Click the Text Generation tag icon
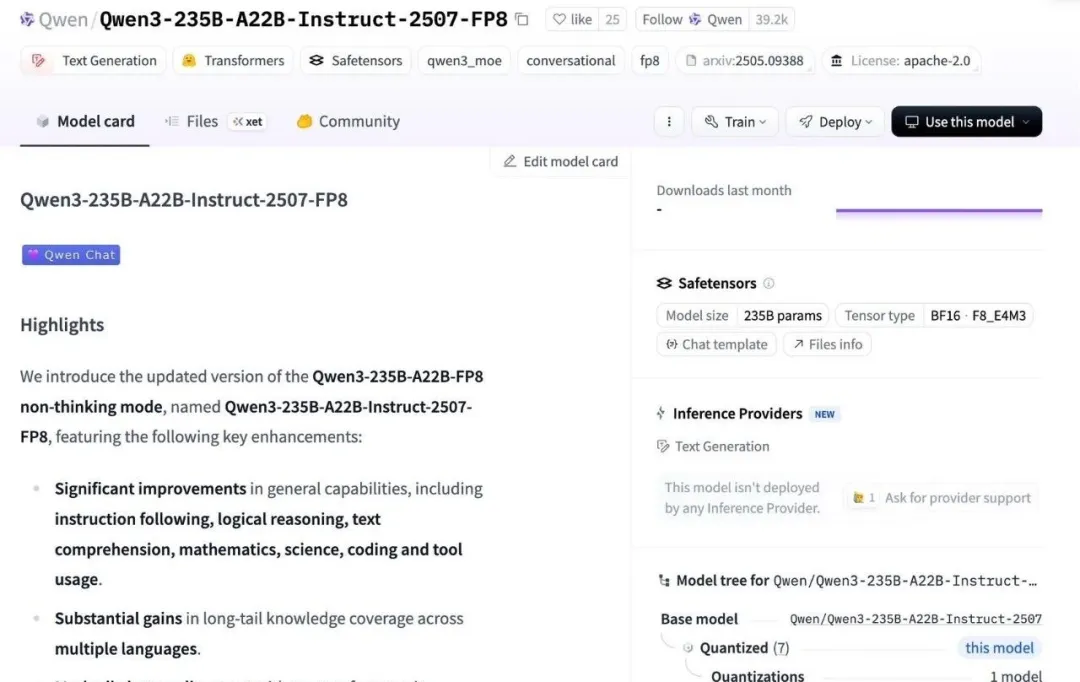Viewport: 1080px width, 682px height. point(39,61)
